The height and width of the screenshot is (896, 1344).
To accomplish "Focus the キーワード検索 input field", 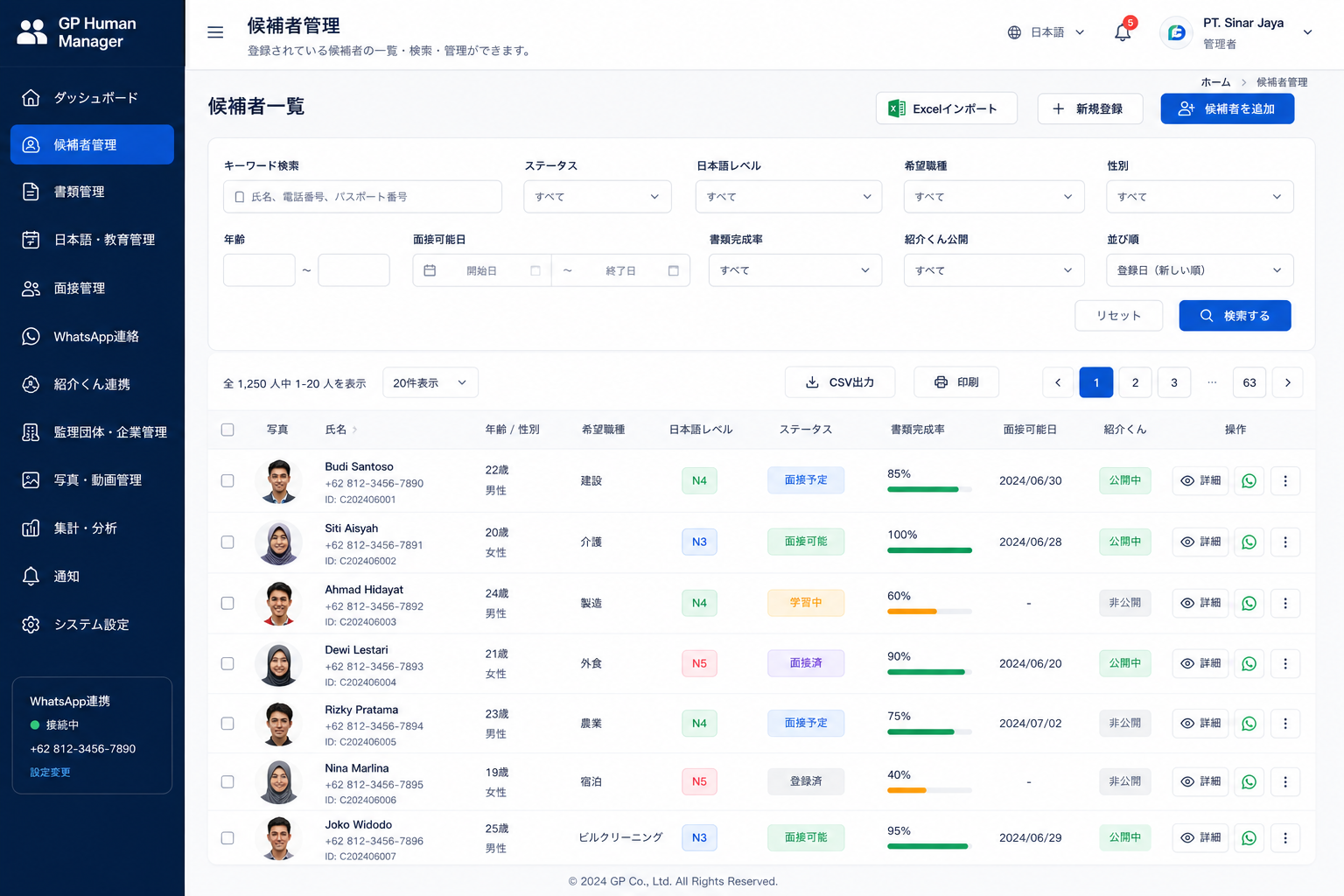I will [x=362, y=197].
